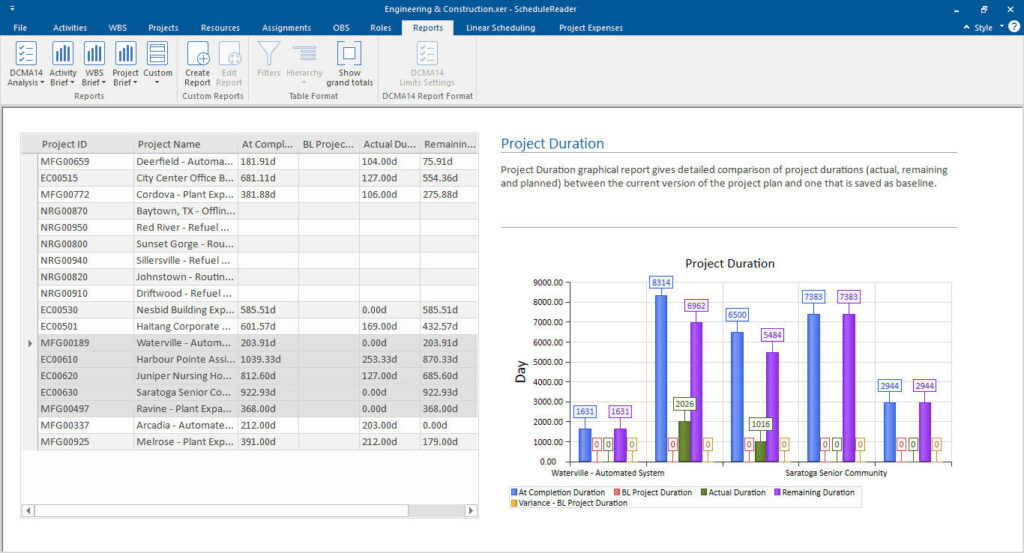
Task: Select the Reports tab
Action: (428, 28)
